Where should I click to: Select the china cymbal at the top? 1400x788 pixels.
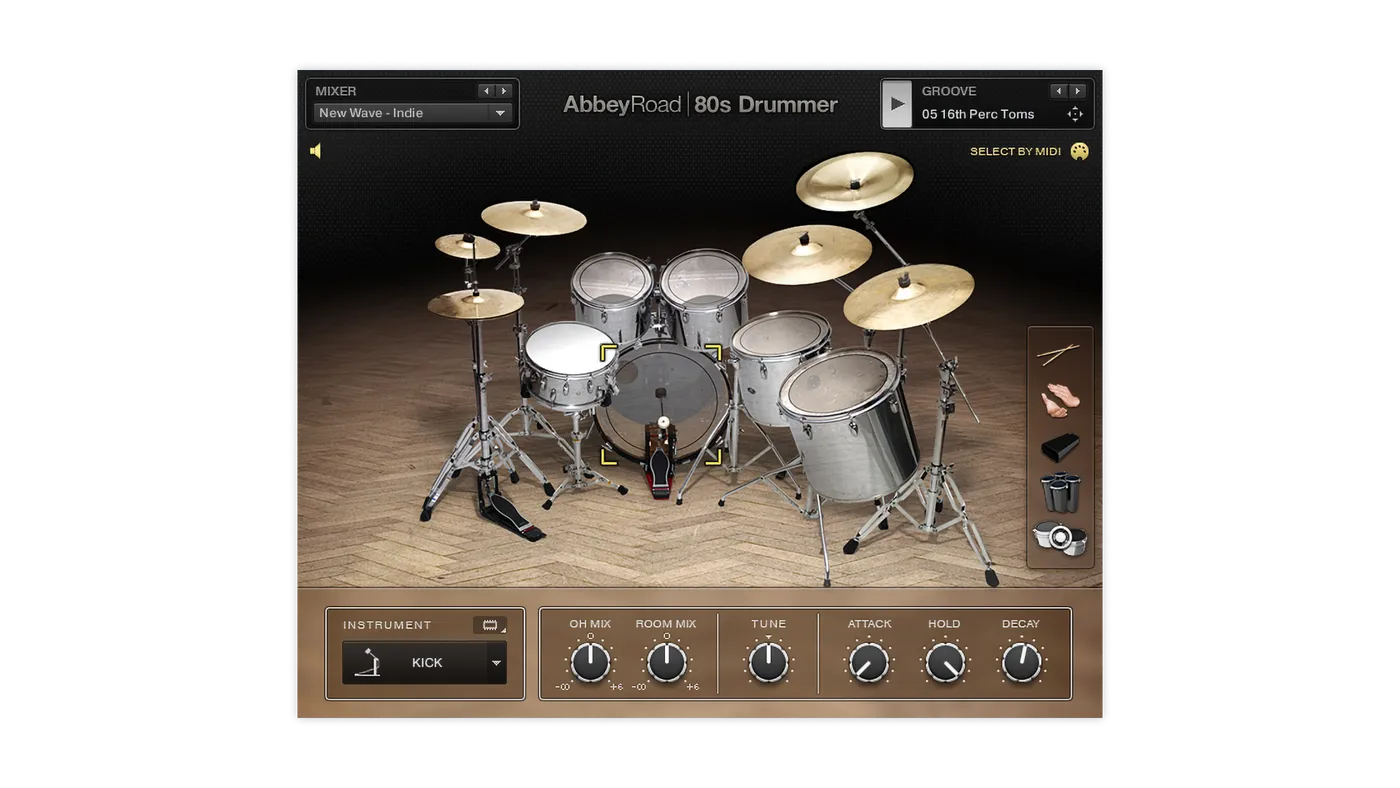(855, 180)
